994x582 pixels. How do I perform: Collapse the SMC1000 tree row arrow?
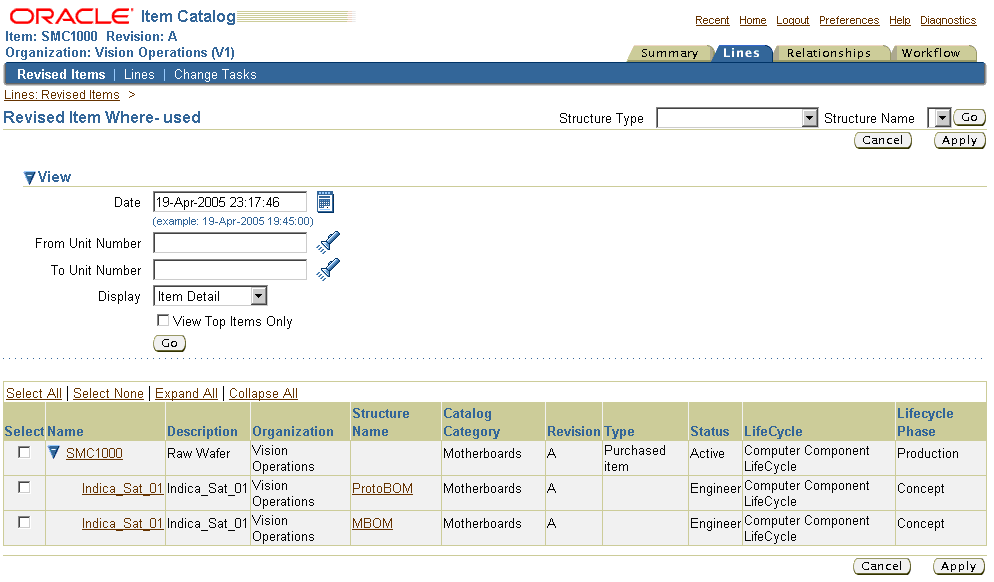coord(54,453)
